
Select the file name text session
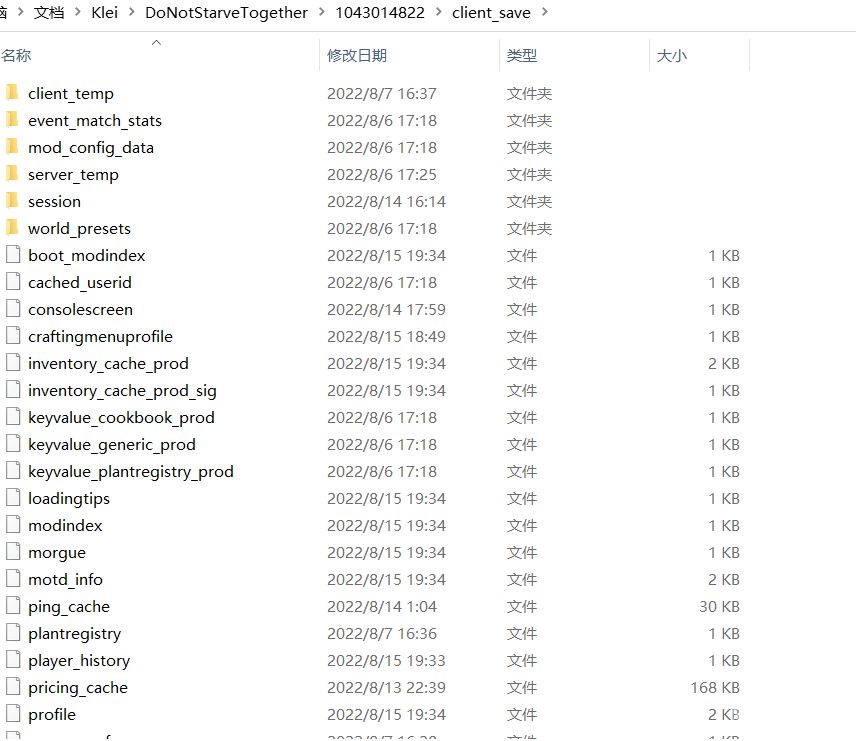[x=54, y=201]
